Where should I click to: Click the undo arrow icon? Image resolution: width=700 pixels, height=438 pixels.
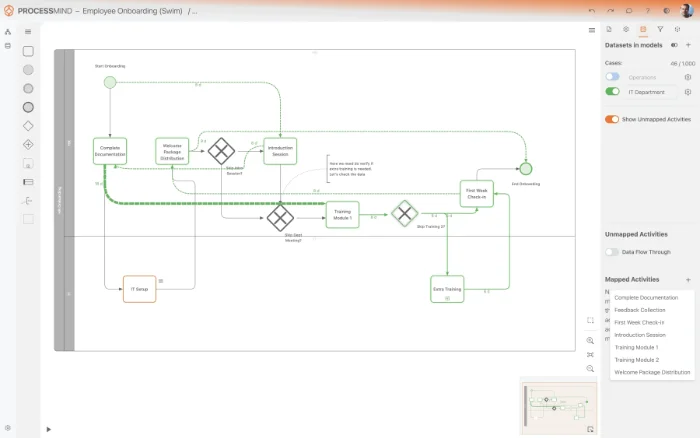click(593, 10)
